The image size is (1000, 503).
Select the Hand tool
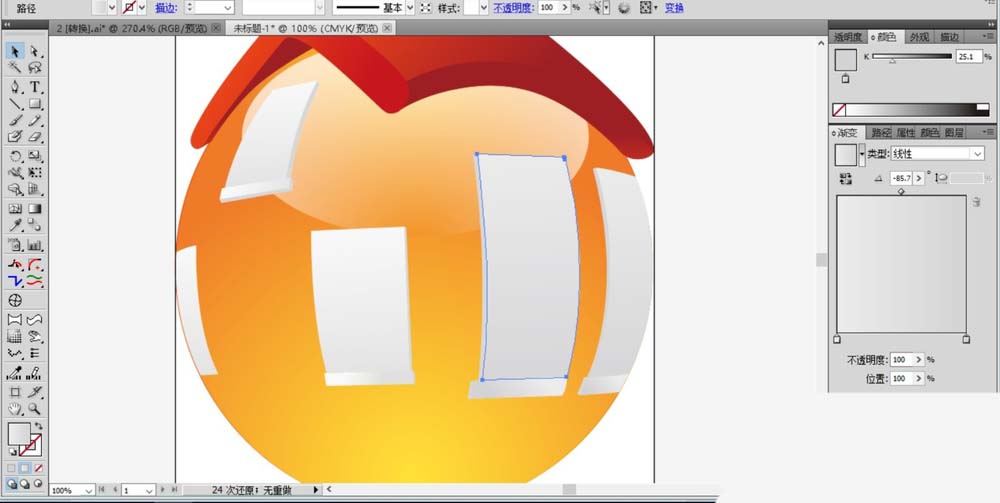[15, 409]
